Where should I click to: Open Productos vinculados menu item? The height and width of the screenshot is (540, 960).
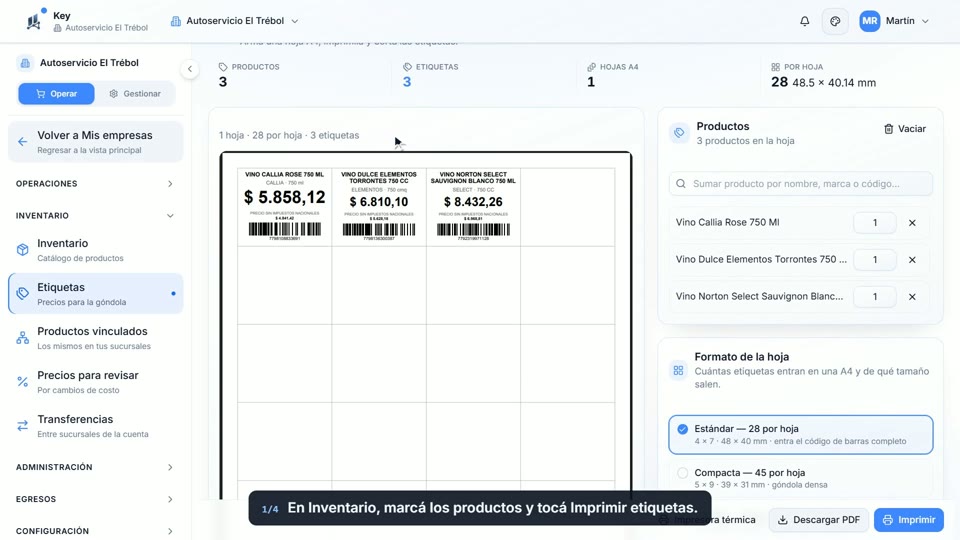coord(96,338)
